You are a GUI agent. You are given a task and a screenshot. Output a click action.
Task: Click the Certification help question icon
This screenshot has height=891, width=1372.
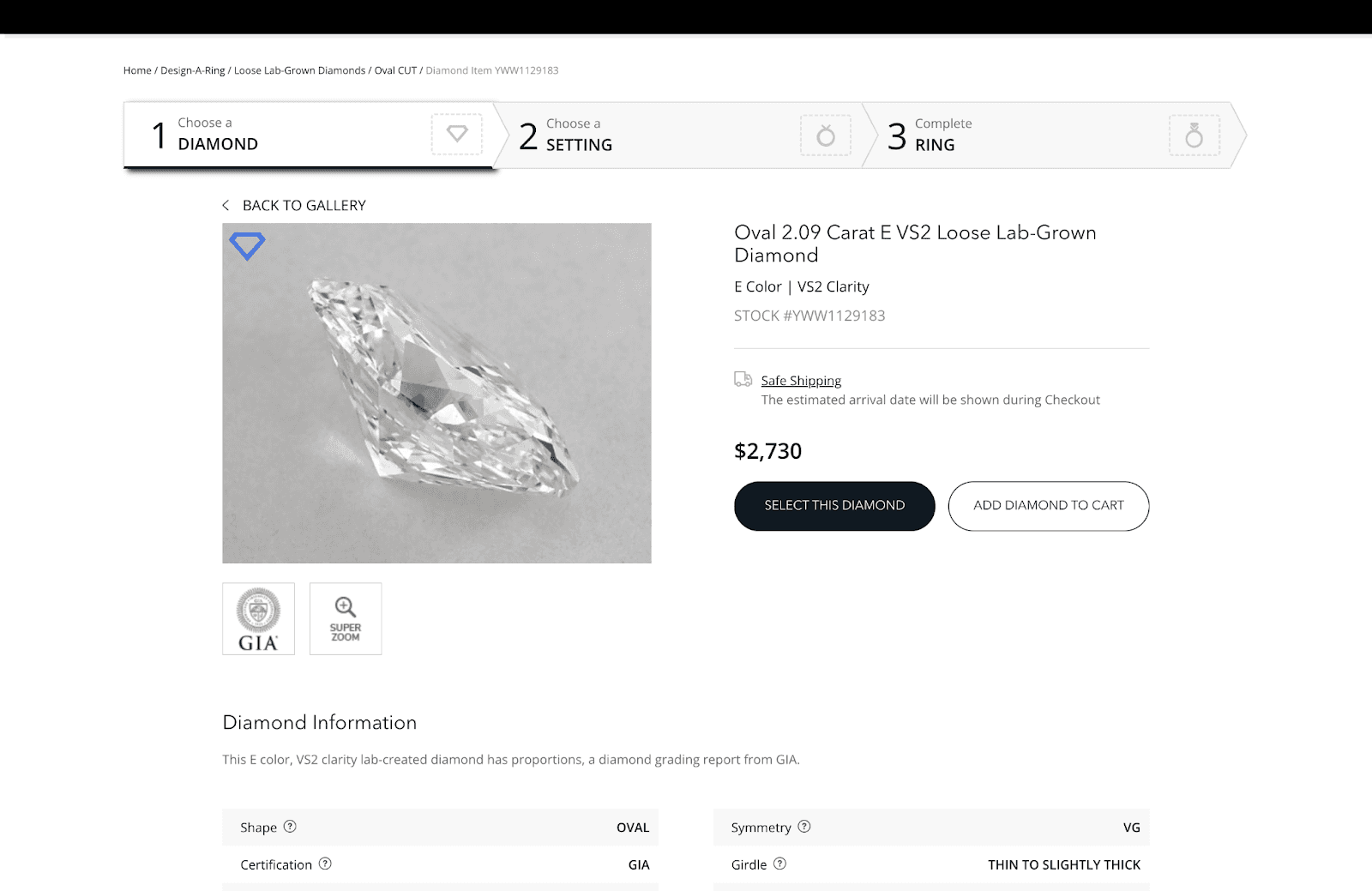[x=325, y=864]
